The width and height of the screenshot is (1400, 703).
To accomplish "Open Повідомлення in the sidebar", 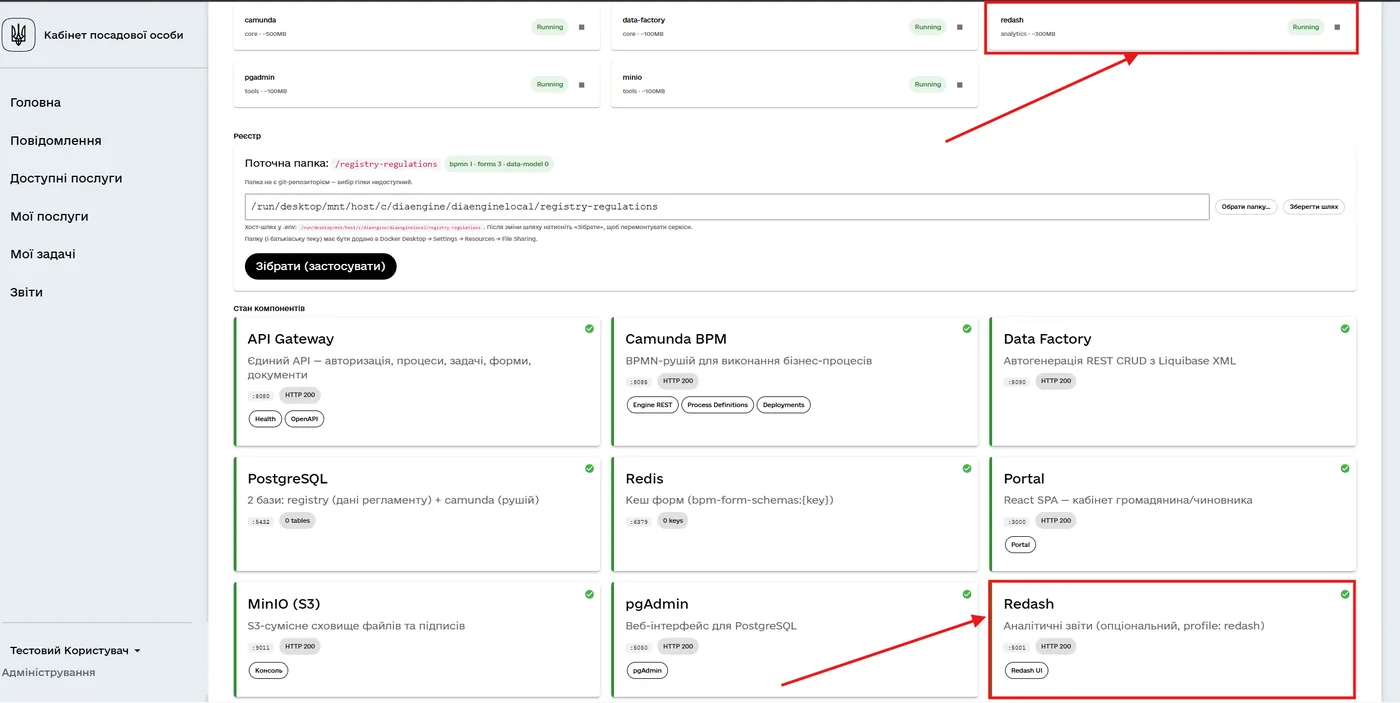I will 56,141.
